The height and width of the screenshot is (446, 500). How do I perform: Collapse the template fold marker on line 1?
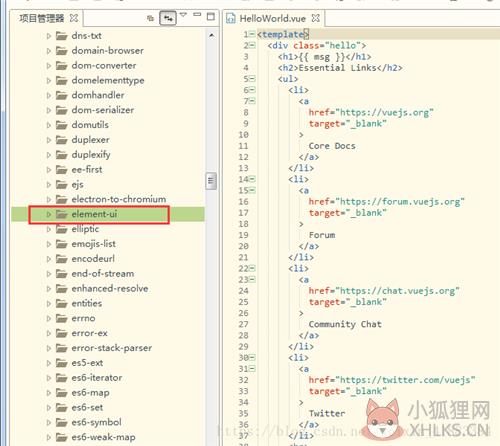[252, 34]
